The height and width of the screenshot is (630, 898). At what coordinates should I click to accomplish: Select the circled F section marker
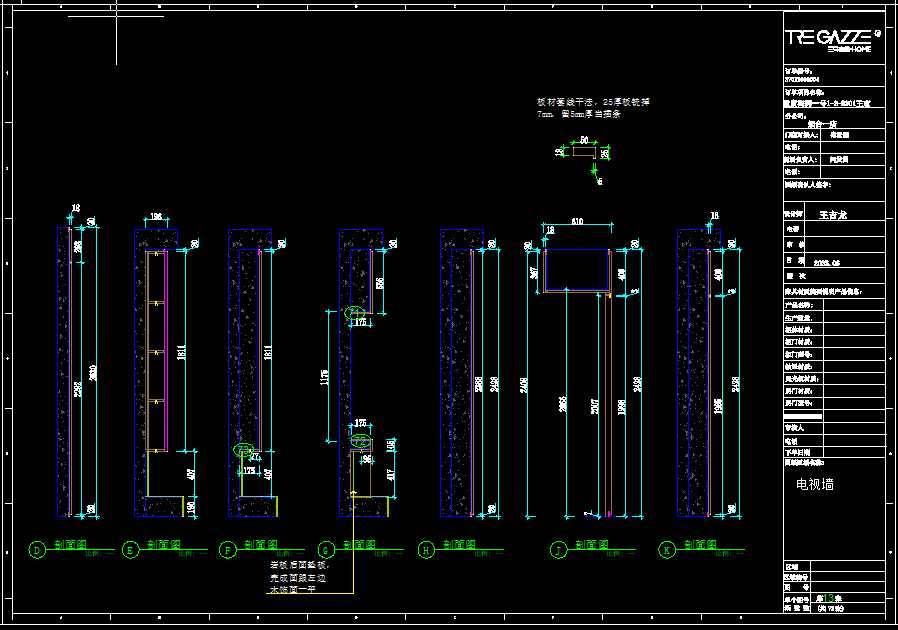[228, 550]
